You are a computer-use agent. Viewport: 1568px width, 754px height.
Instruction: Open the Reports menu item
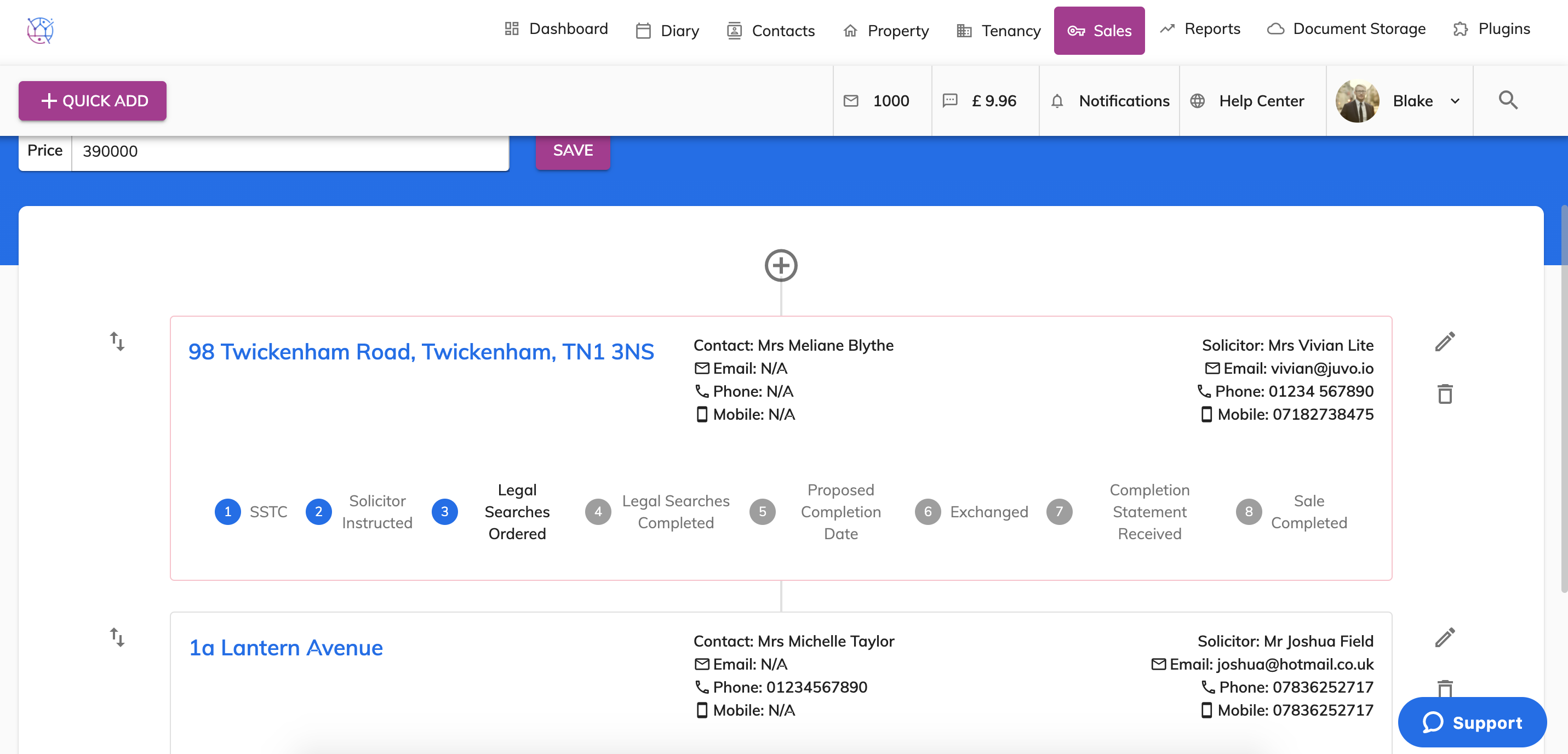click(x=1200, y=28)
